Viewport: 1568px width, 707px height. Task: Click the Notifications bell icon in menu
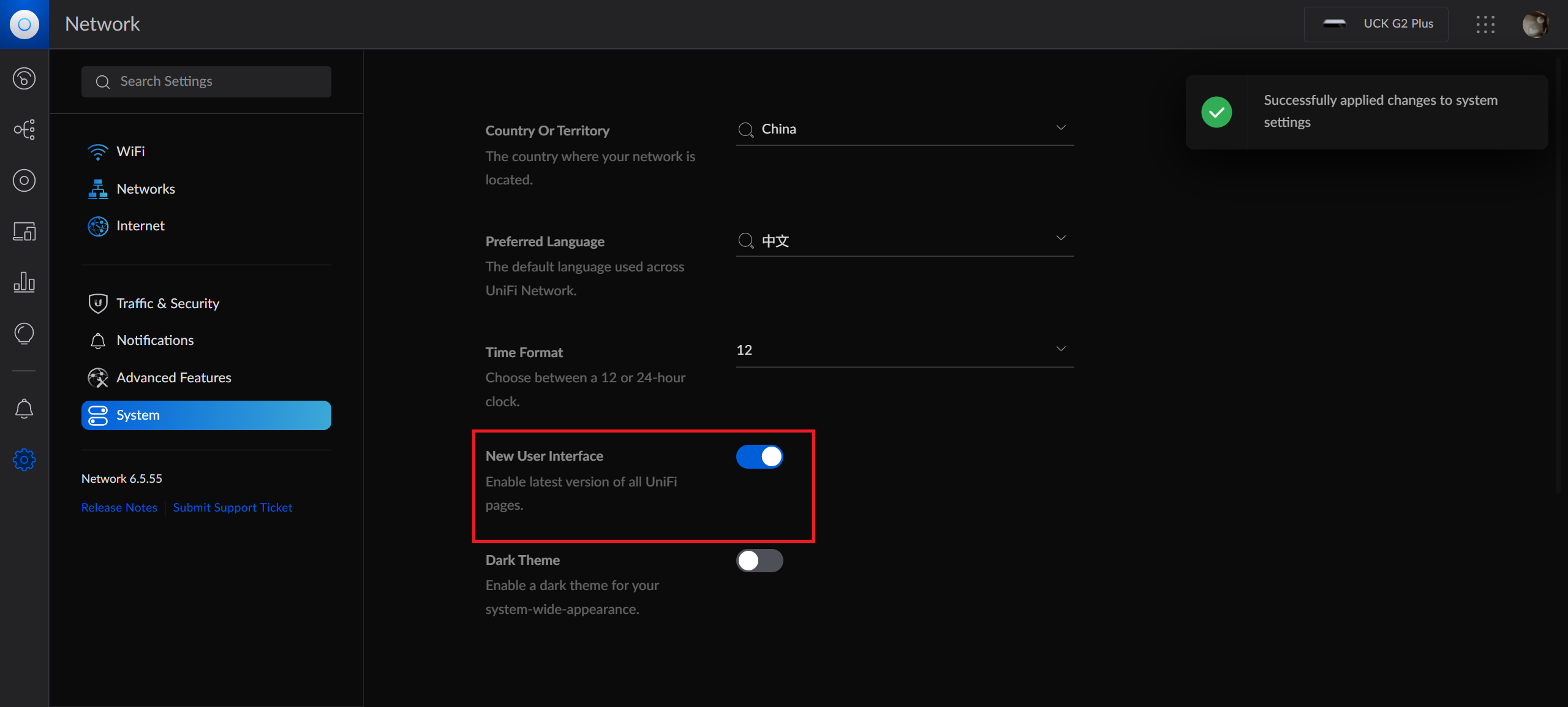coord(98,341)
